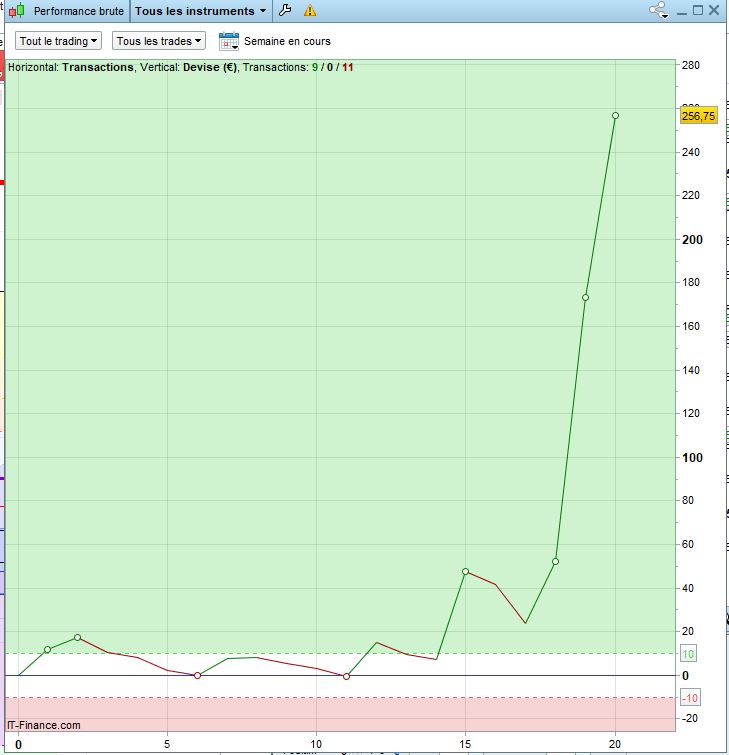Screen dimensions: 729x755
Task: Click the candlestick chart icon in title bar
Action: tap(17, 11)
